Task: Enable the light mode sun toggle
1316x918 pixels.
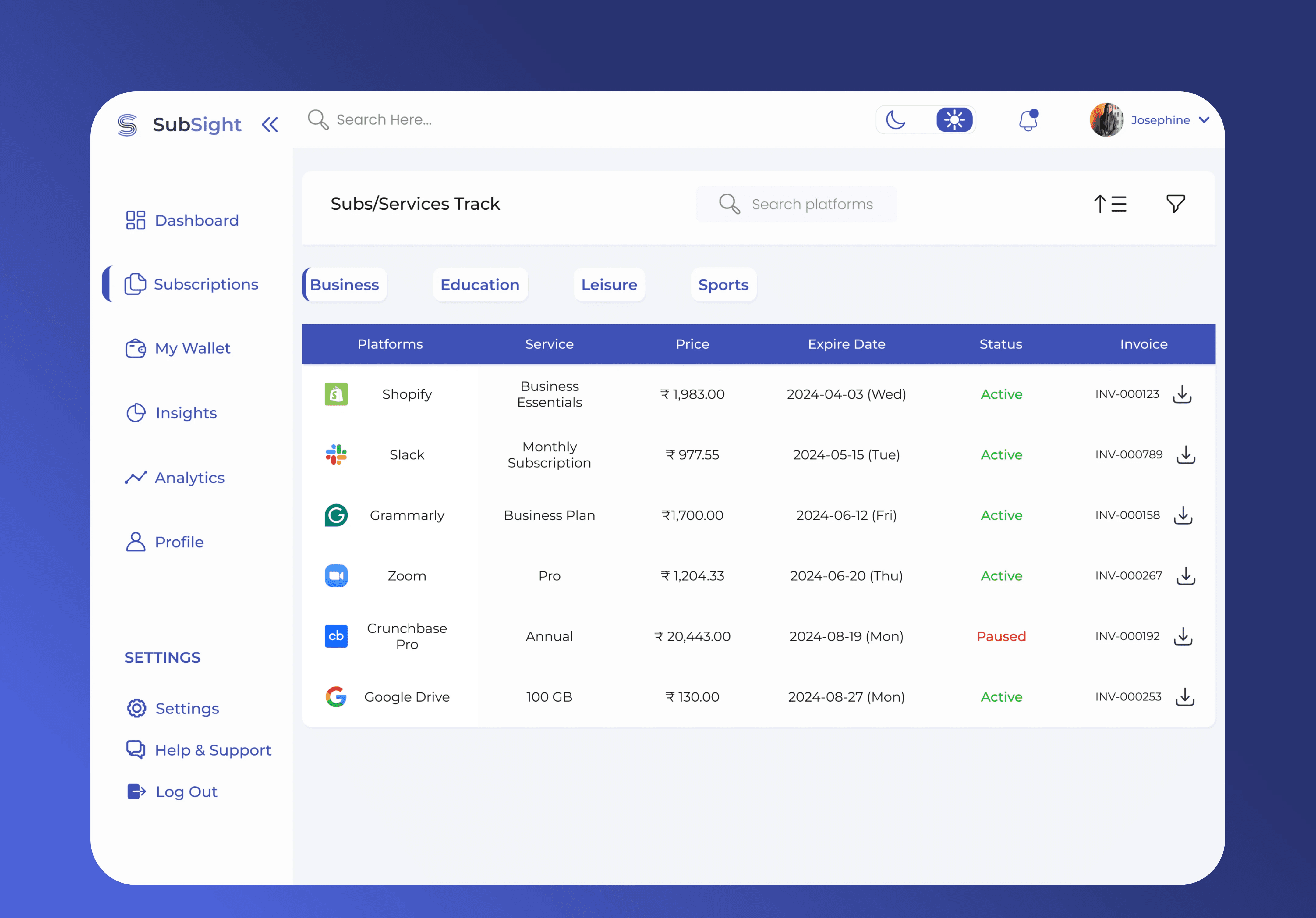Action: click(x=954, y=120)
